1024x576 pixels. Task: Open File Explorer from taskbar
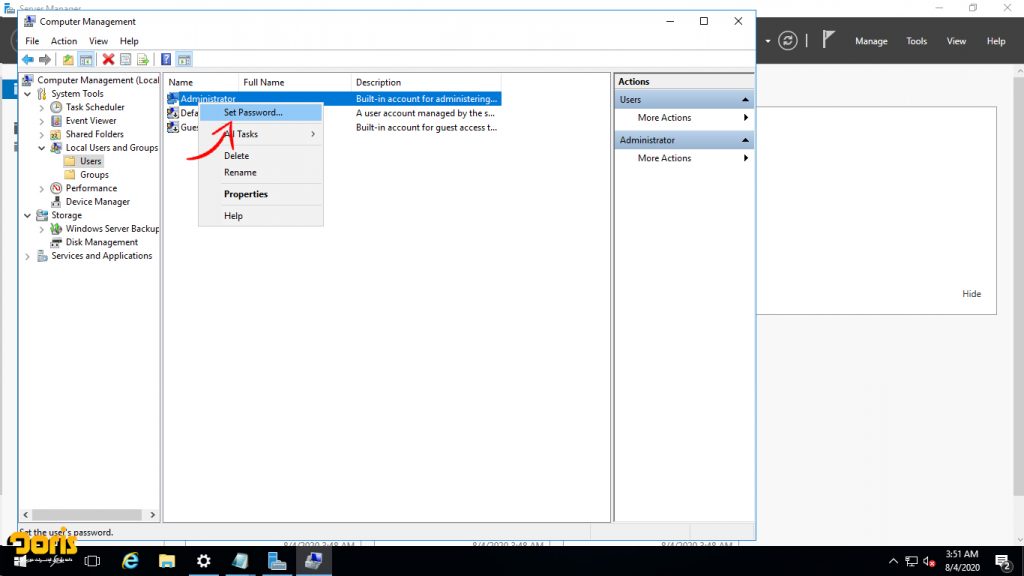pos(167,561)
